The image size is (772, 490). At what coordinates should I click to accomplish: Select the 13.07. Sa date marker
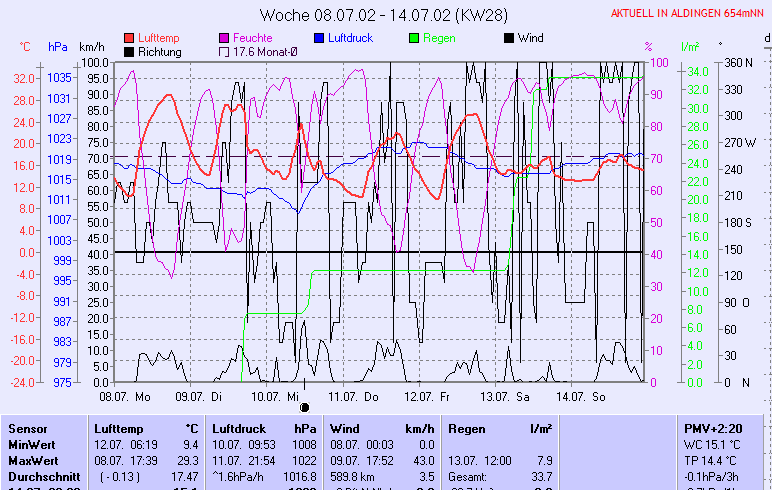click(505, 397)
